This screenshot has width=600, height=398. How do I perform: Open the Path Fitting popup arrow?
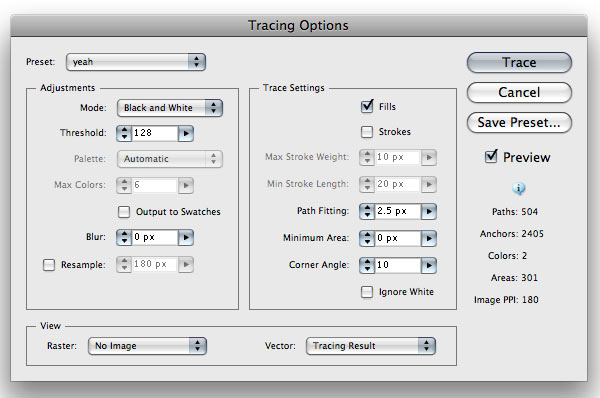[429, 211]
